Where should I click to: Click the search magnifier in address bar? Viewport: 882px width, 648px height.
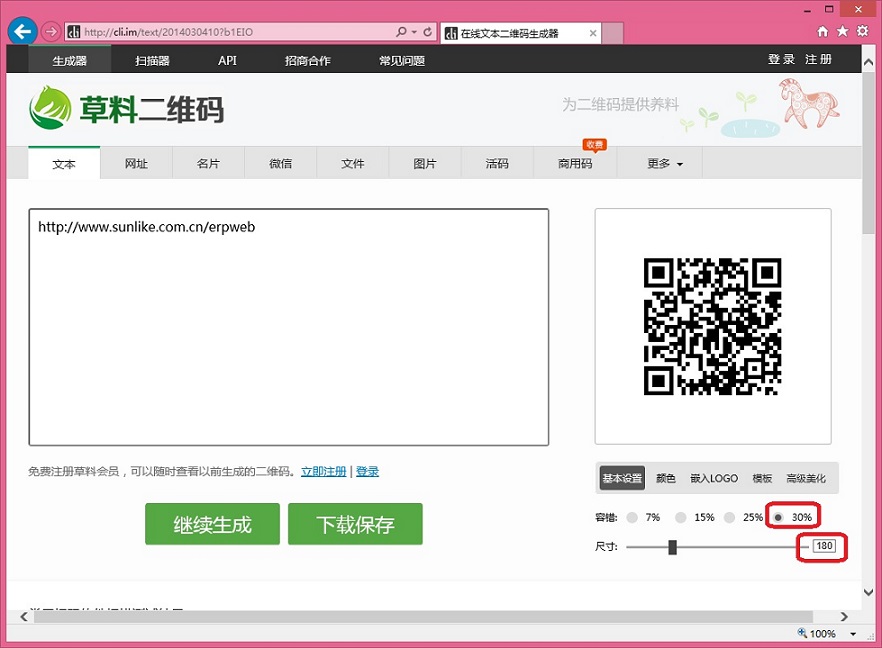point(401,32)
